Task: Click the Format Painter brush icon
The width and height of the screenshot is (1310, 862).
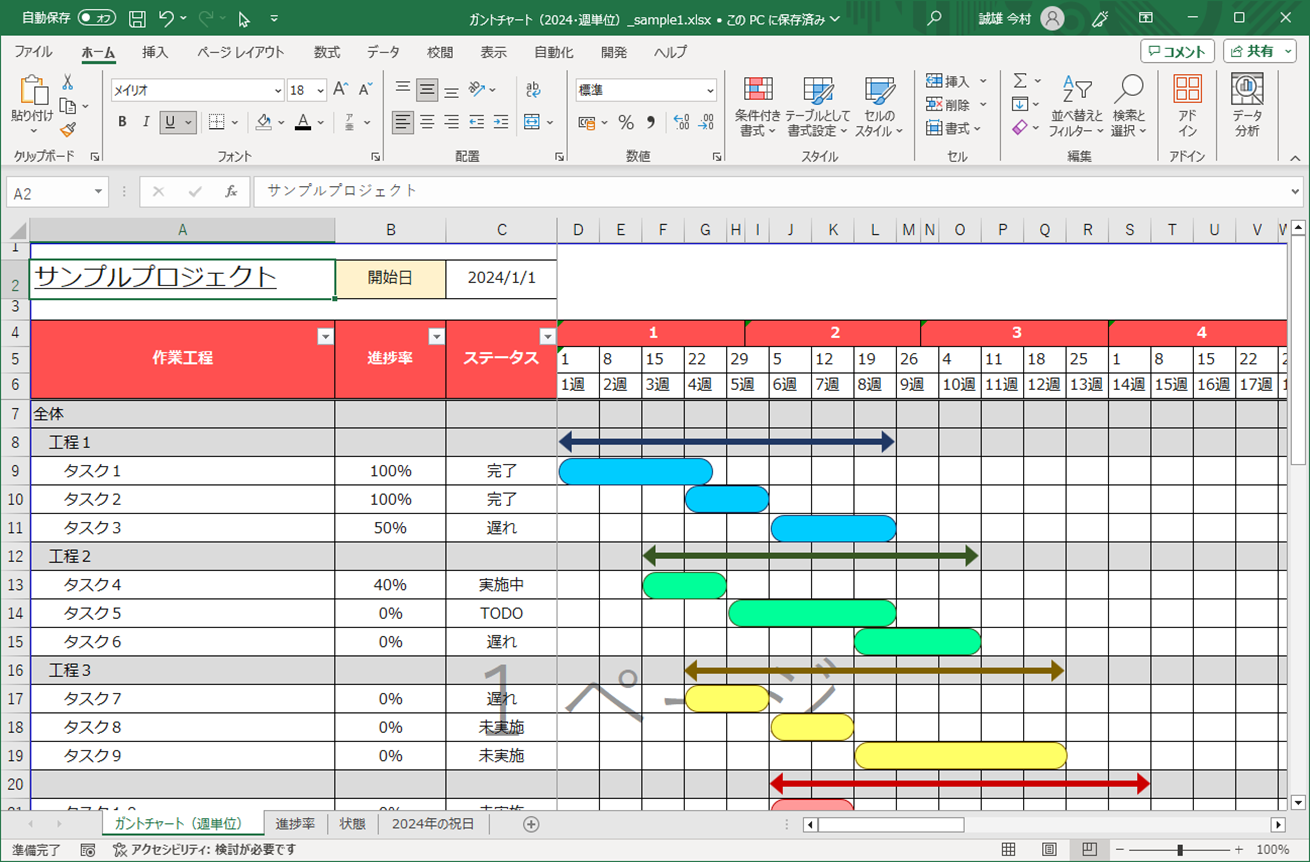Action: pos(68,129)
